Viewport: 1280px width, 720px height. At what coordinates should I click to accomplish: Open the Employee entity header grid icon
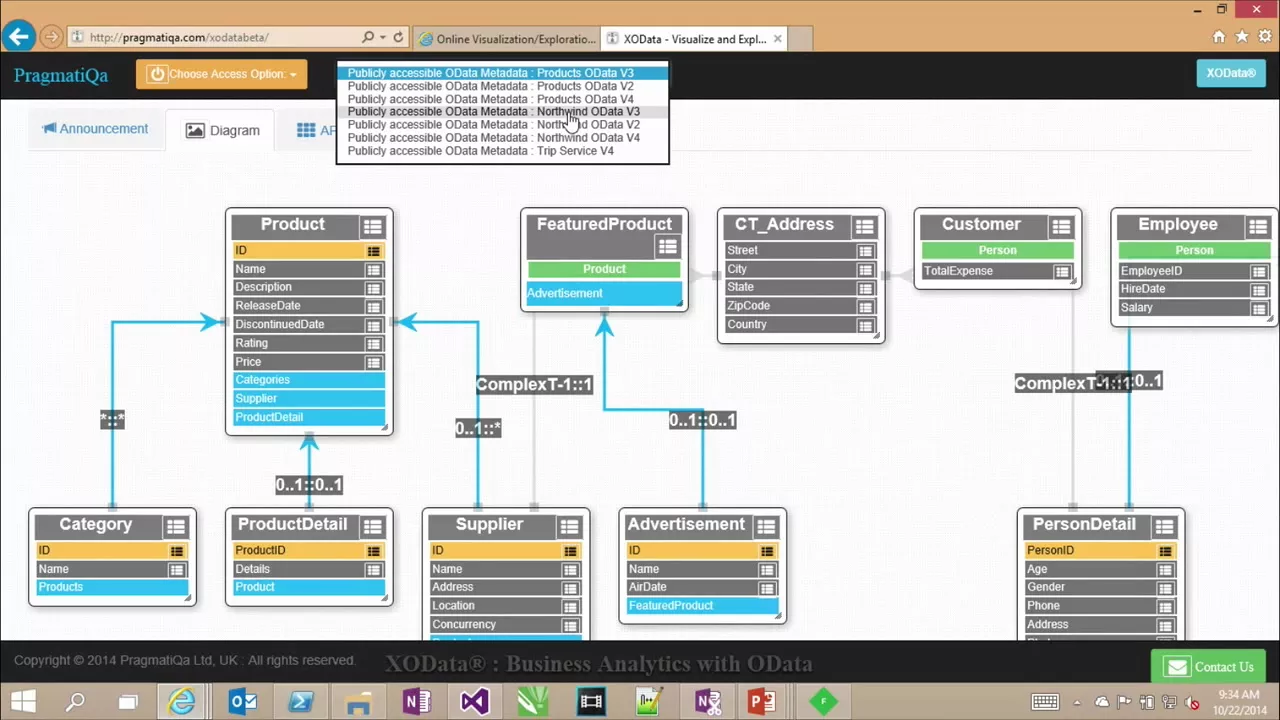tap(1258, 227)
